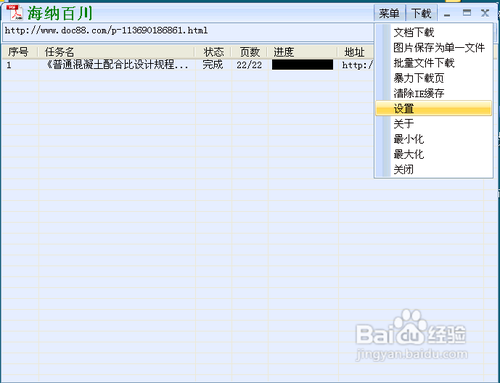Select 文档下载 from the menu
The height and width of the screenshot is (383, 500).
(x=434, y=32)
